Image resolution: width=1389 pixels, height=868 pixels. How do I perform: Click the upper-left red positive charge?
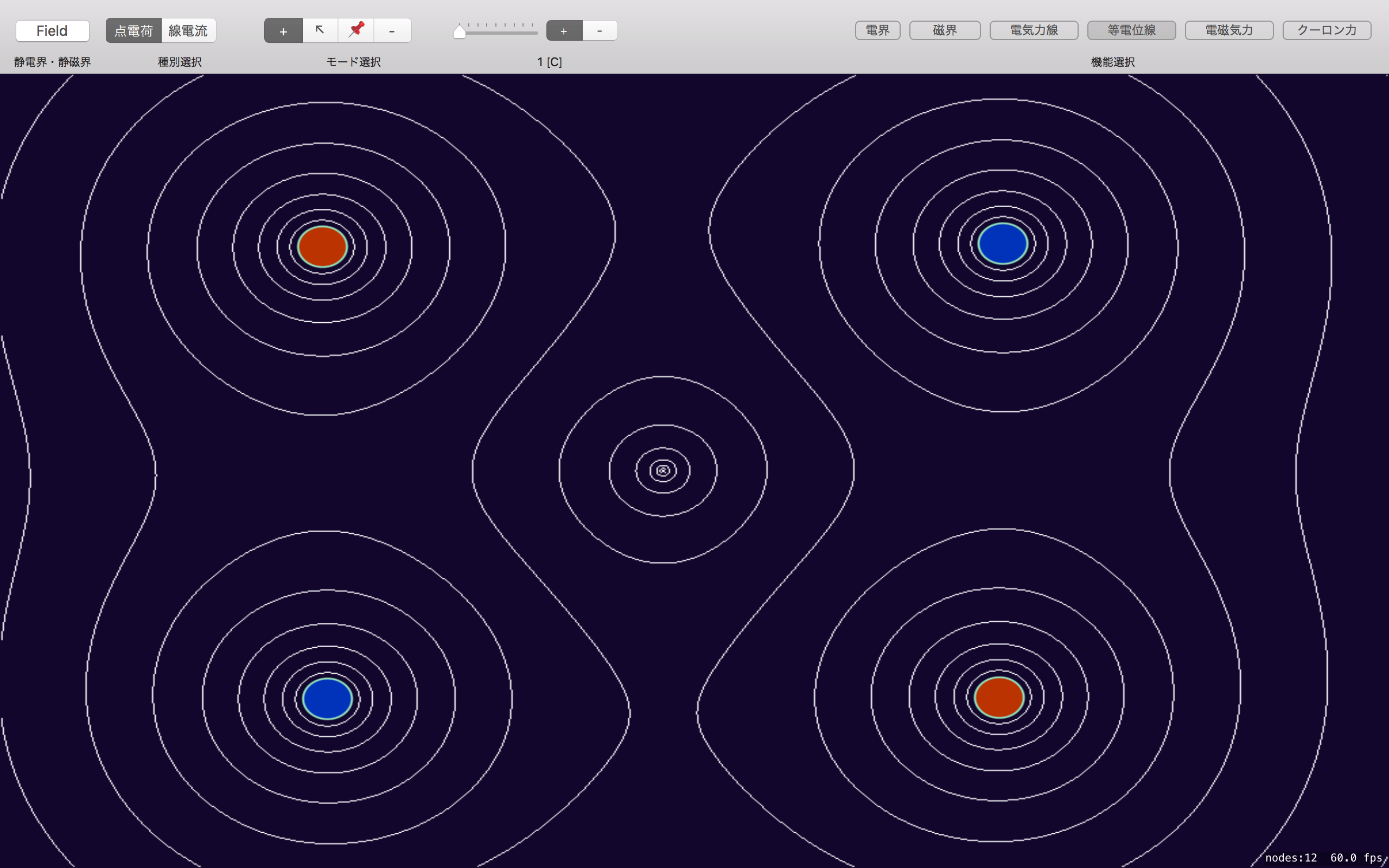pos(323,246)
